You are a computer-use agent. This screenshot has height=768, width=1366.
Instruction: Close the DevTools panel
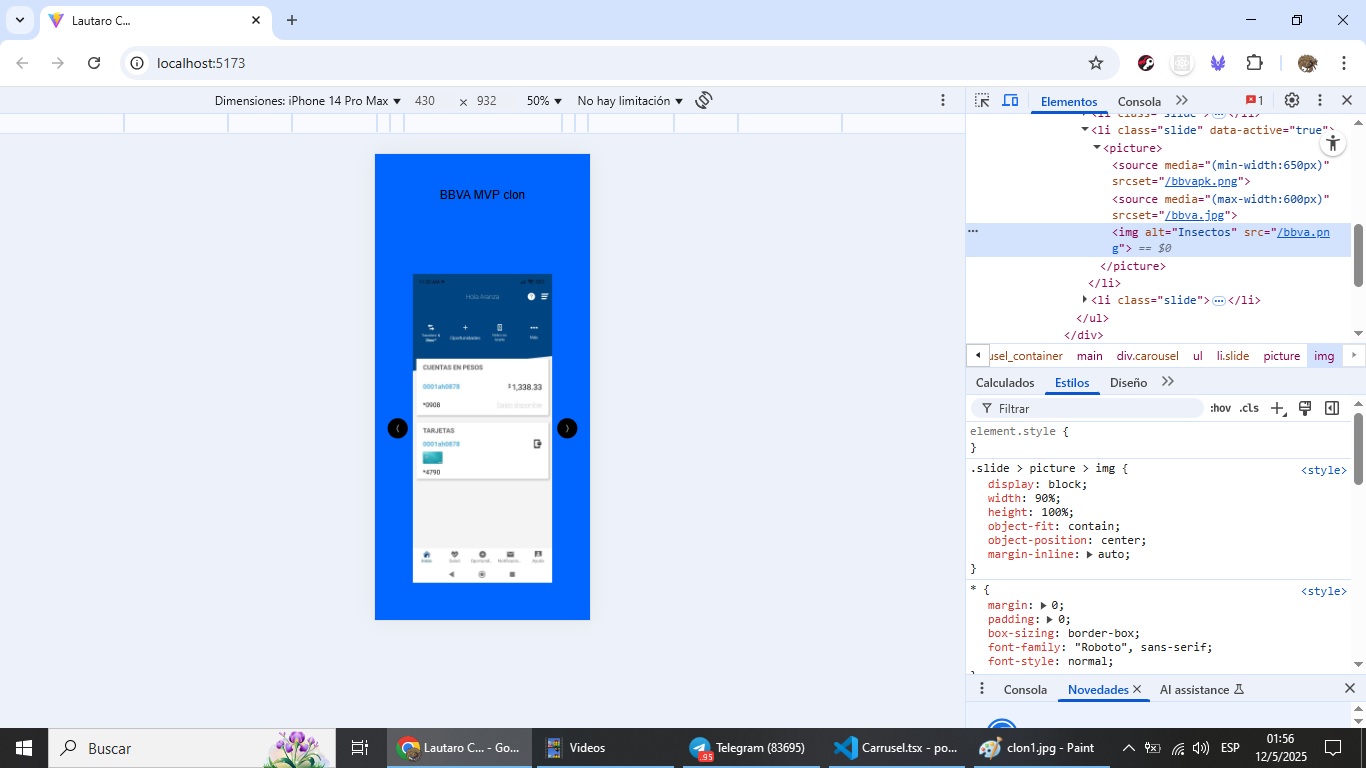(1347, 101)
